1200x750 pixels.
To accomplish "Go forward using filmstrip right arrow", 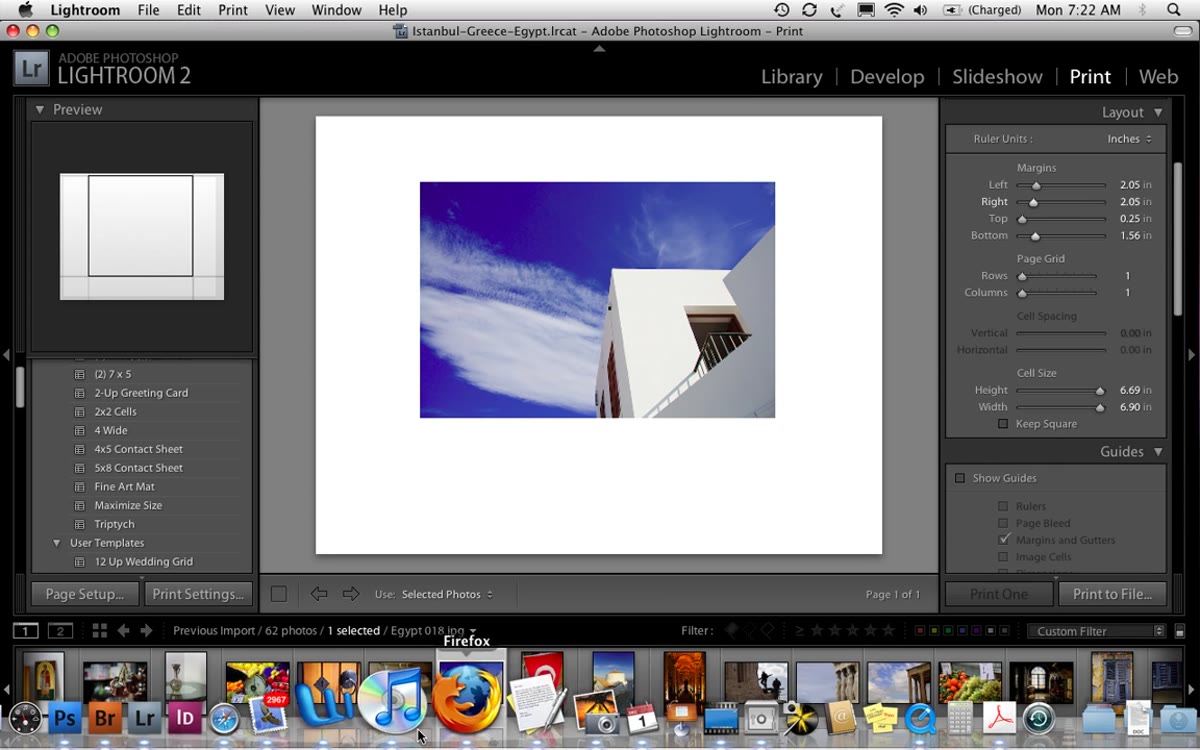I will click(146, 631).
